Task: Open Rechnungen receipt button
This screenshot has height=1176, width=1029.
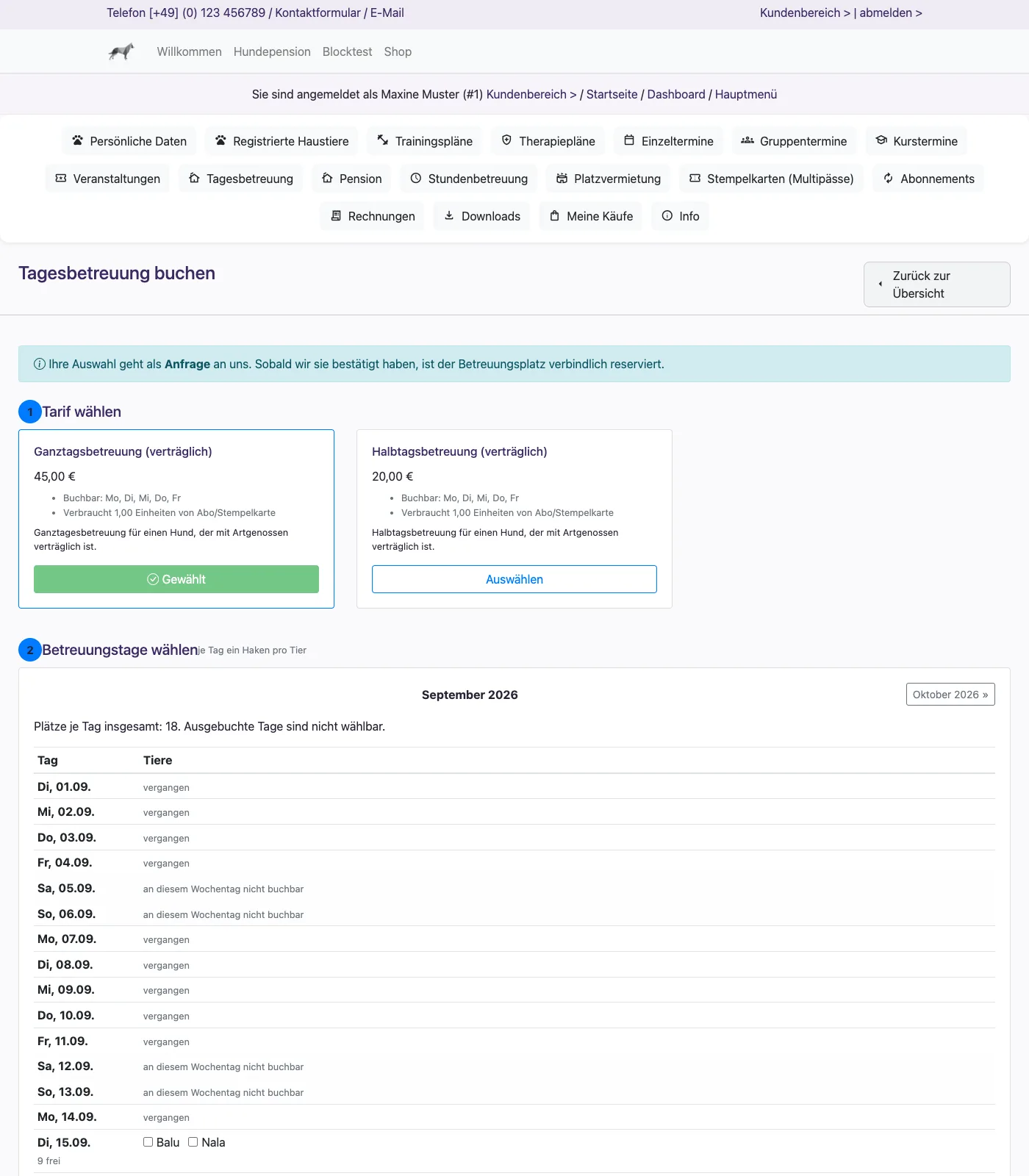Action: point(373,216)
